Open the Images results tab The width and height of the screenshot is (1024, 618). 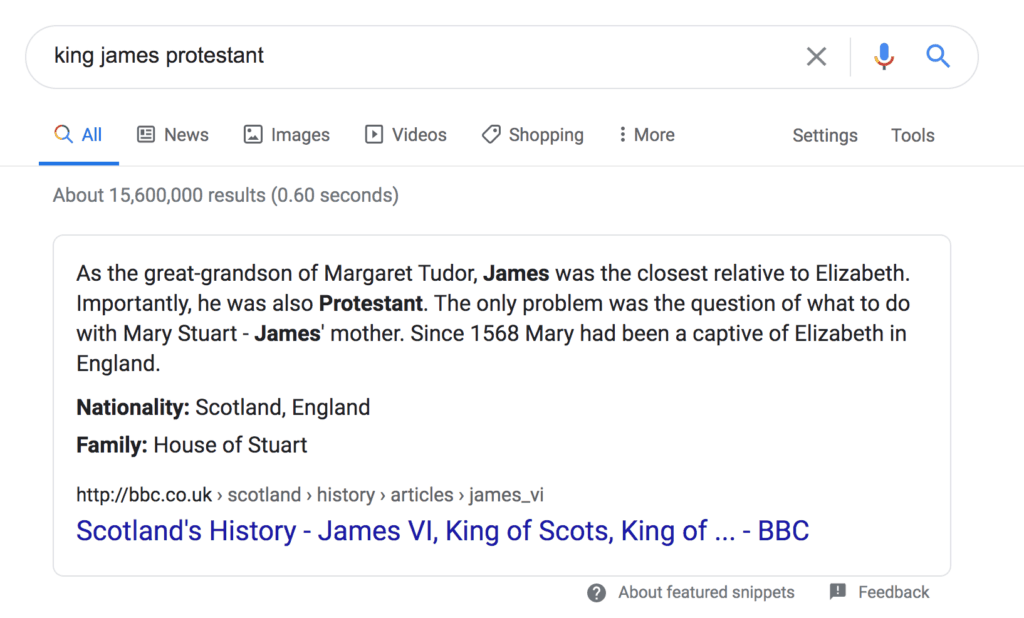[286, 135]
